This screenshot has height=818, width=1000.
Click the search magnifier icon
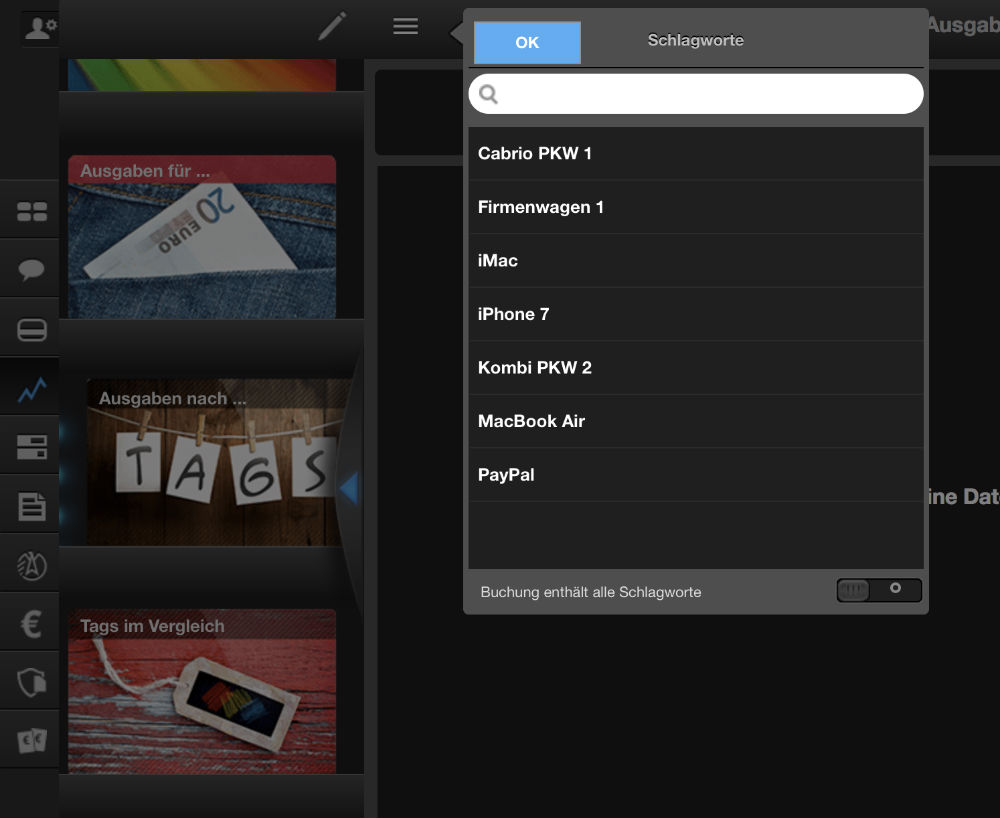(x=488, y=94)
